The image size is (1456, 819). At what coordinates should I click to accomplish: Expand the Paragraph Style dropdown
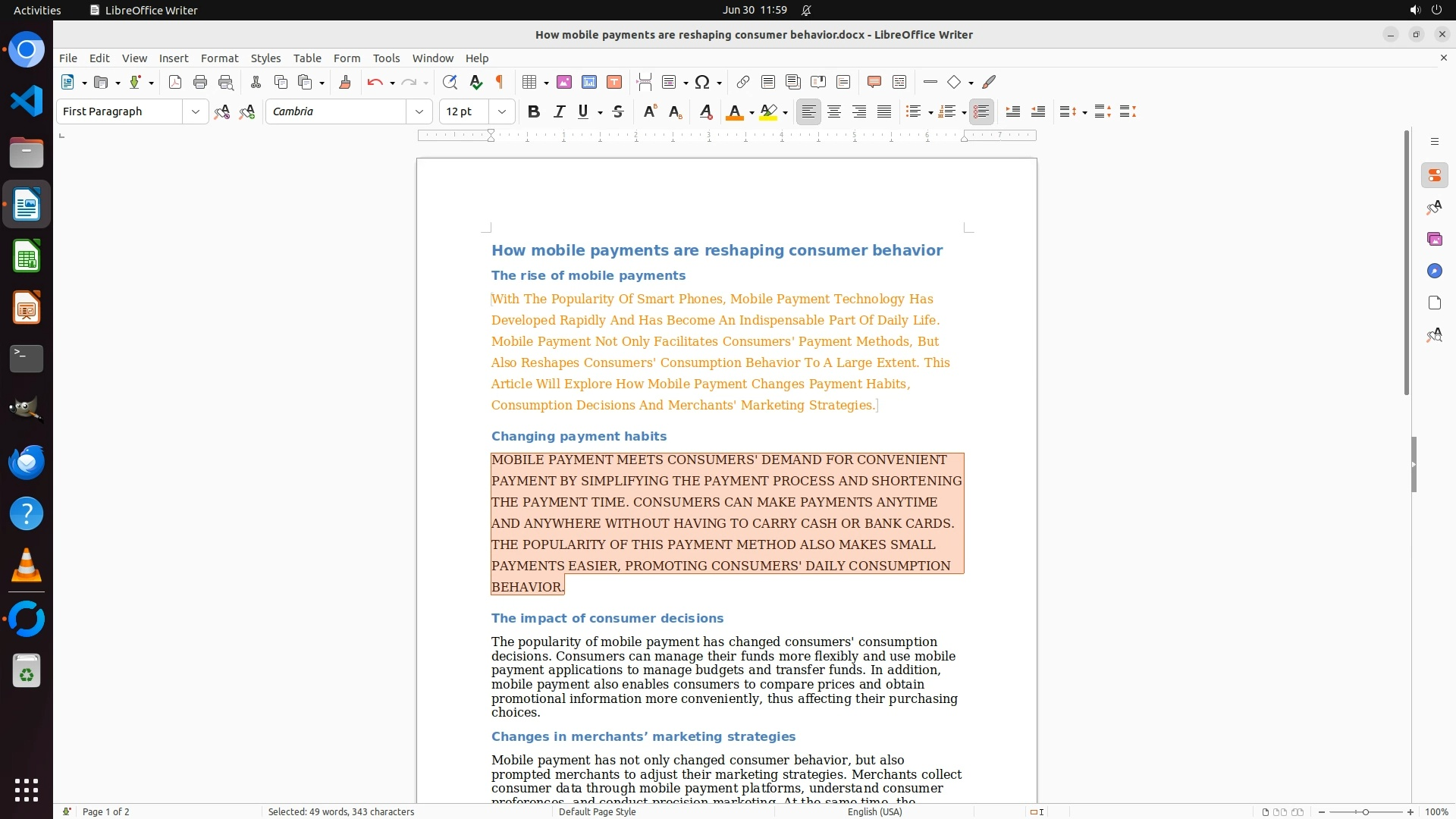[196, 111]
